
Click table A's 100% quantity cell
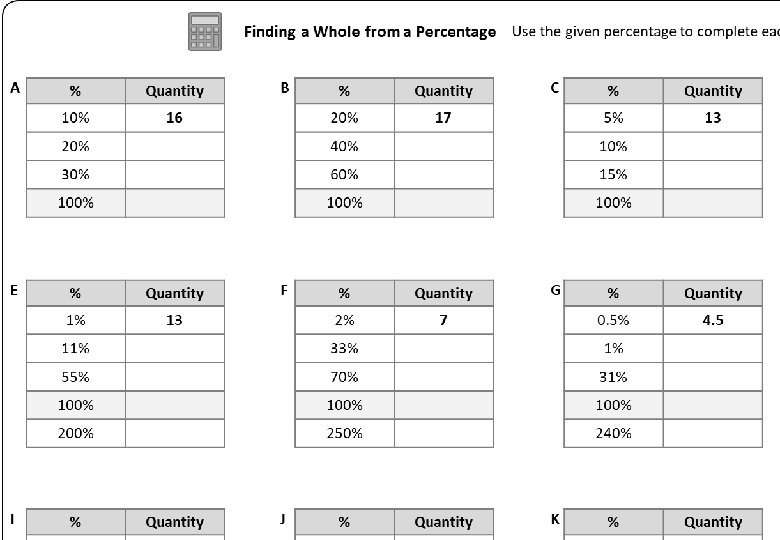(175, 203)
